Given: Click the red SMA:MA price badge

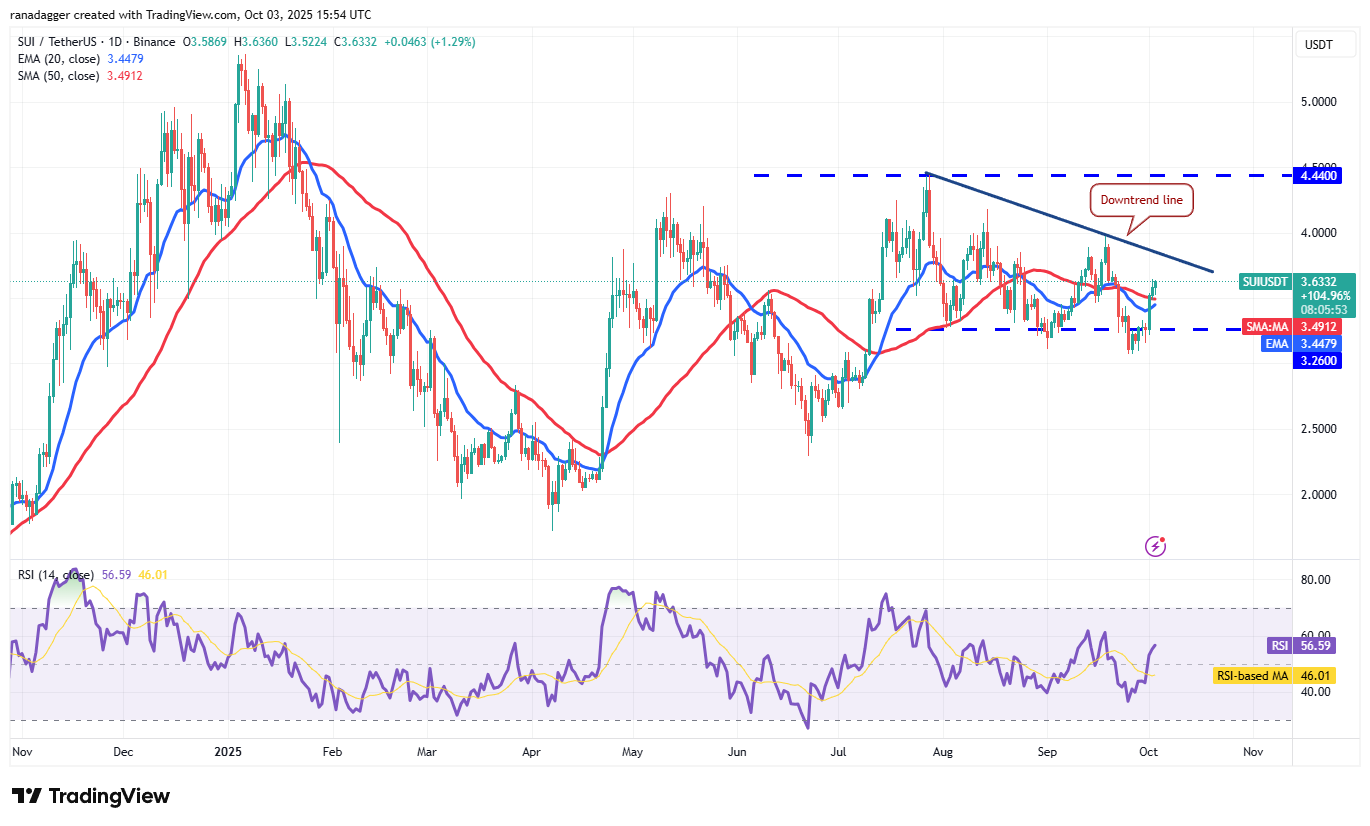Looking at the screenshot, I should tap(1266, 326).
